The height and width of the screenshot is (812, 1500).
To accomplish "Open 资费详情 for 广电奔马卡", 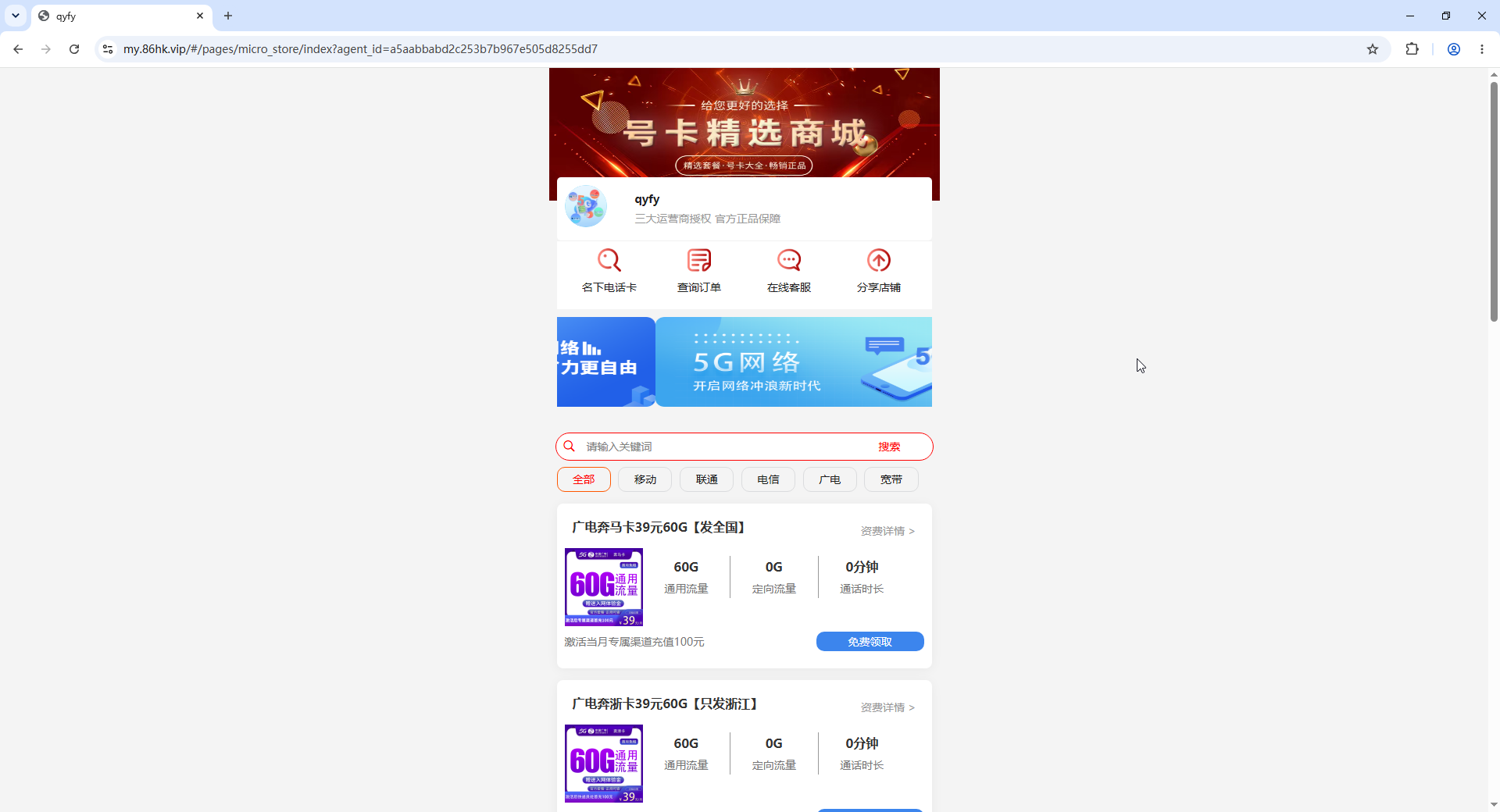I will click(887, 531).
